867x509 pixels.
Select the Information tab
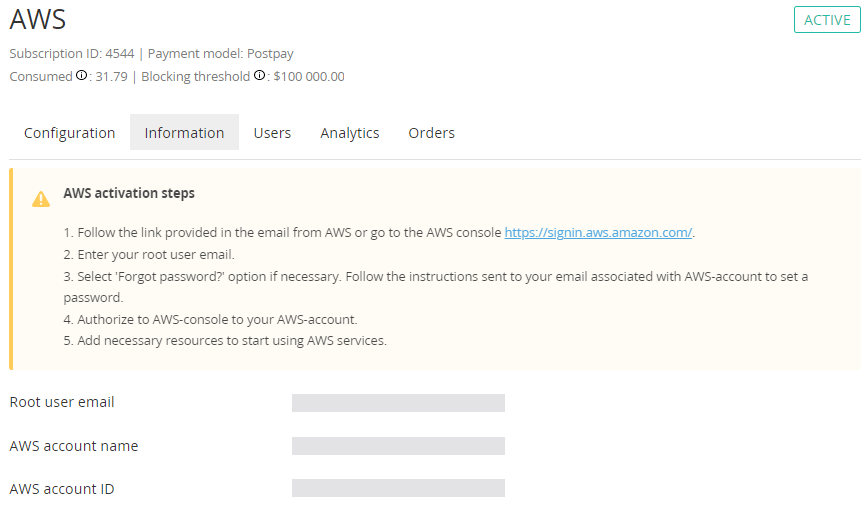184,133
